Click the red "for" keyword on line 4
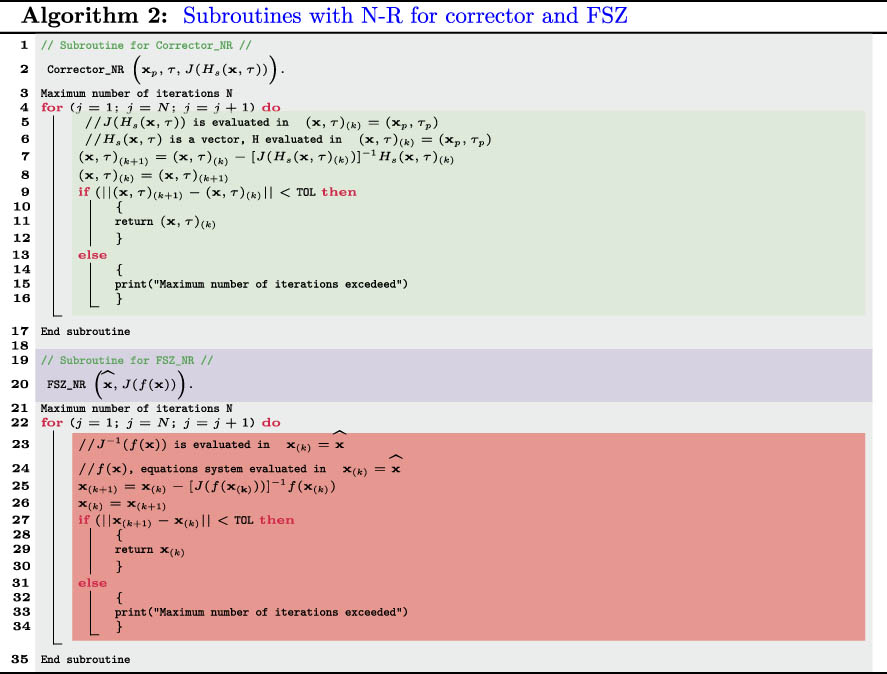Viewport: 887px width, 674px height. point(51,106)
